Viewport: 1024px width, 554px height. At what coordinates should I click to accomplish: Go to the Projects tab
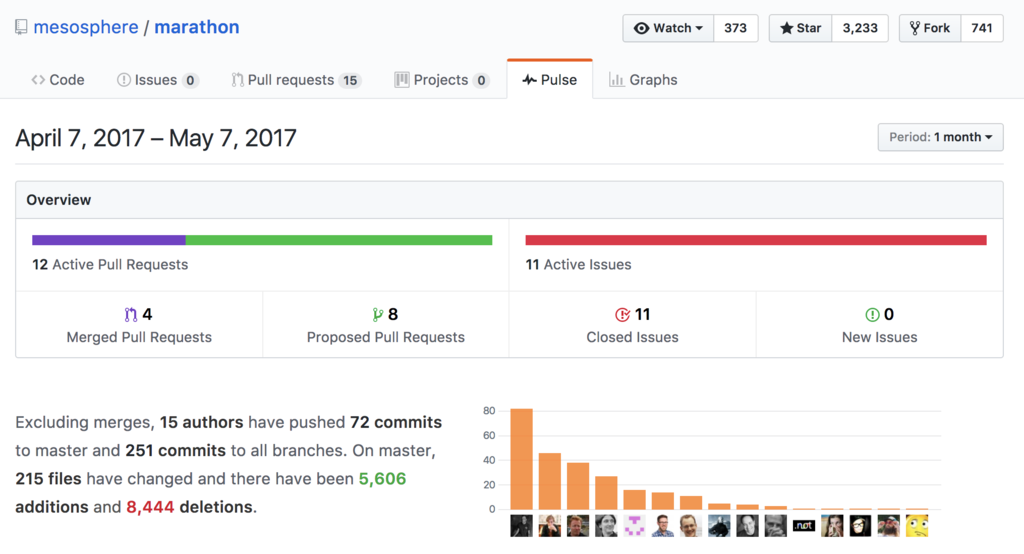(442, 80)
